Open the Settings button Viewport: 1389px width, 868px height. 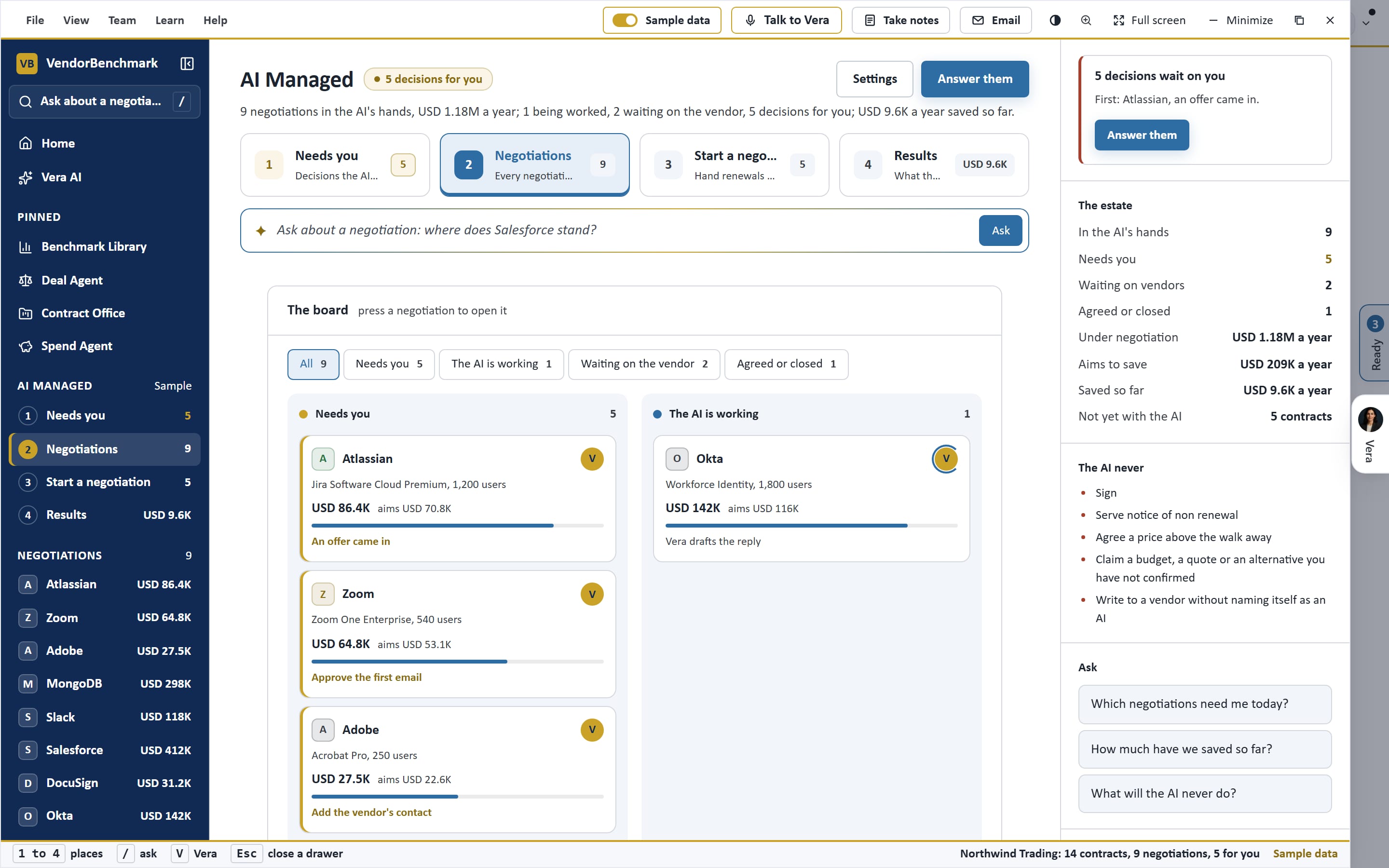(x=874, y=79)
